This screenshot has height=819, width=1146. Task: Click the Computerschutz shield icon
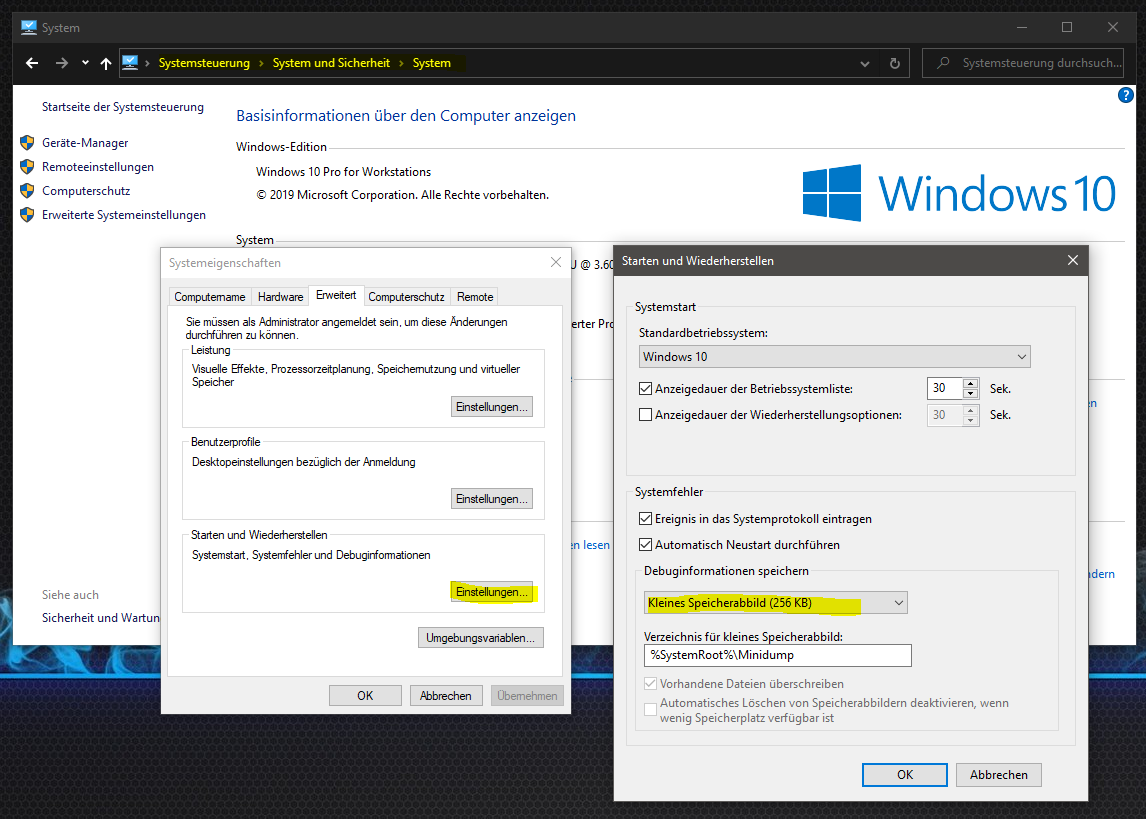27,191
